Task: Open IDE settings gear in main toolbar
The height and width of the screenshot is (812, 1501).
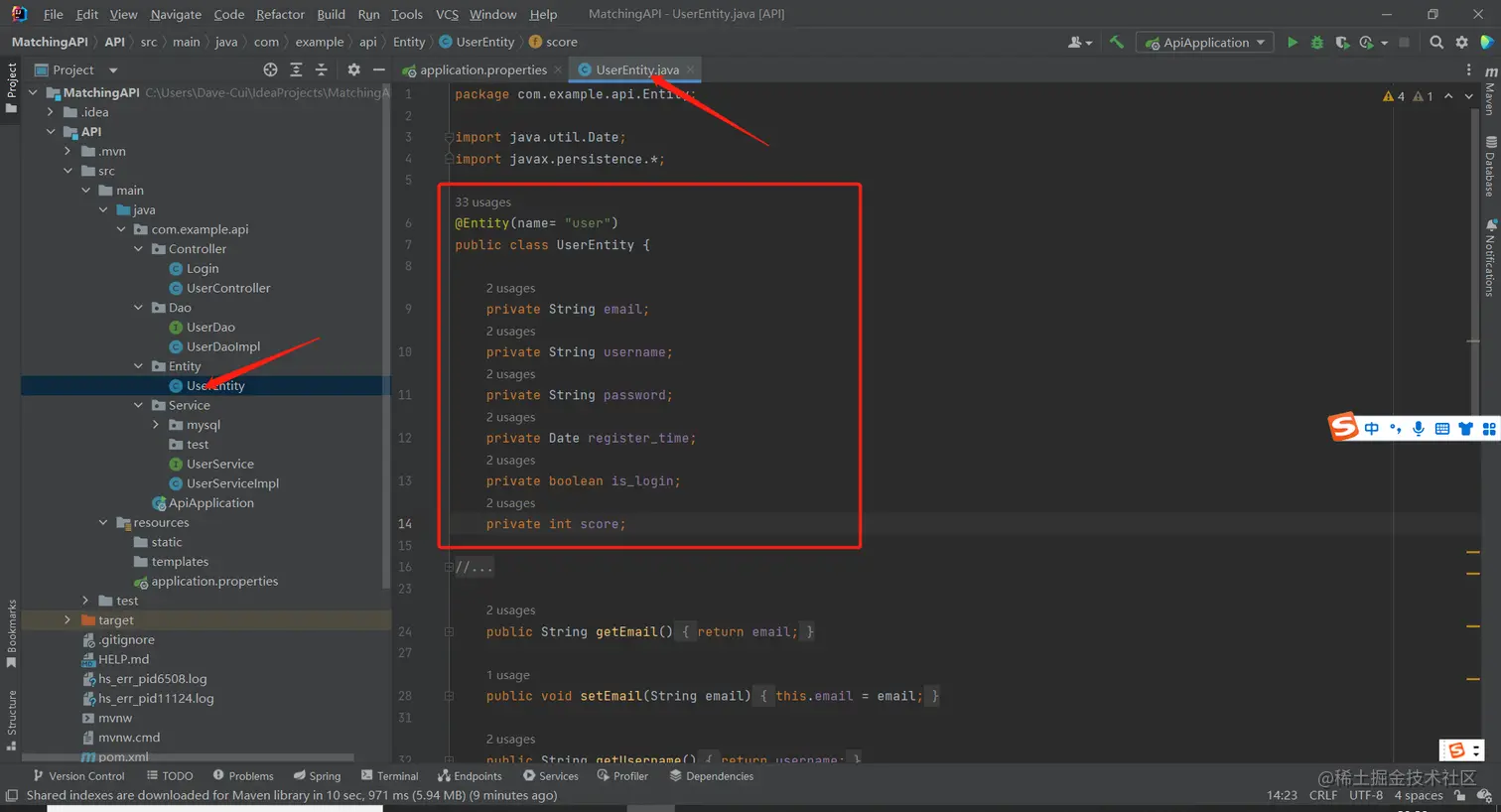Action: 1461,43
